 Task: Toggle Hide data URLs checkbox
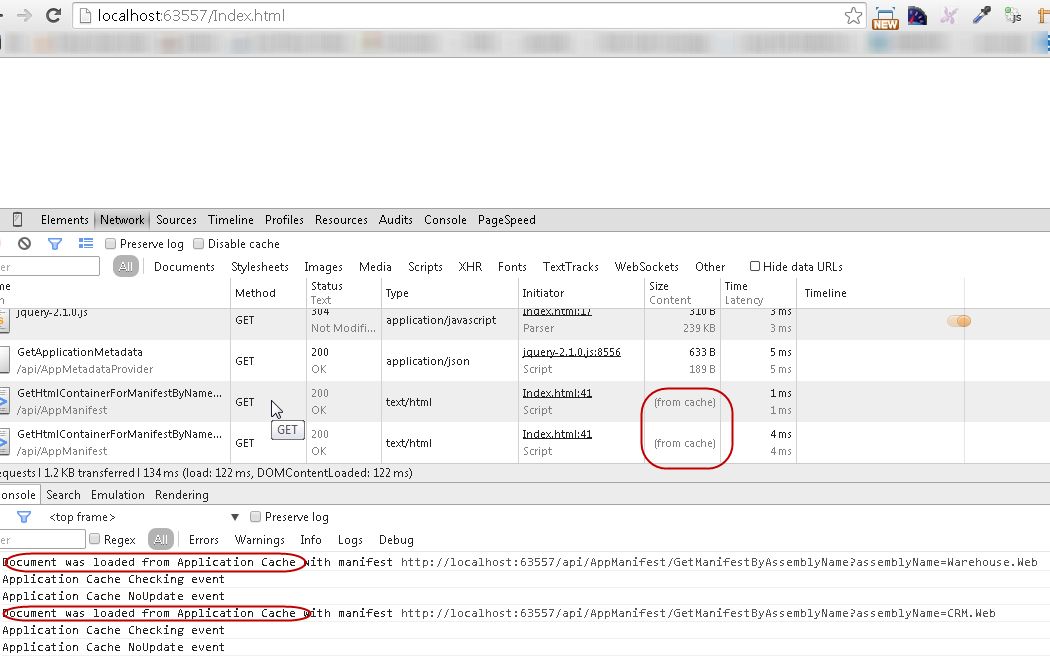pyautogui.click(x=755, y=267)
